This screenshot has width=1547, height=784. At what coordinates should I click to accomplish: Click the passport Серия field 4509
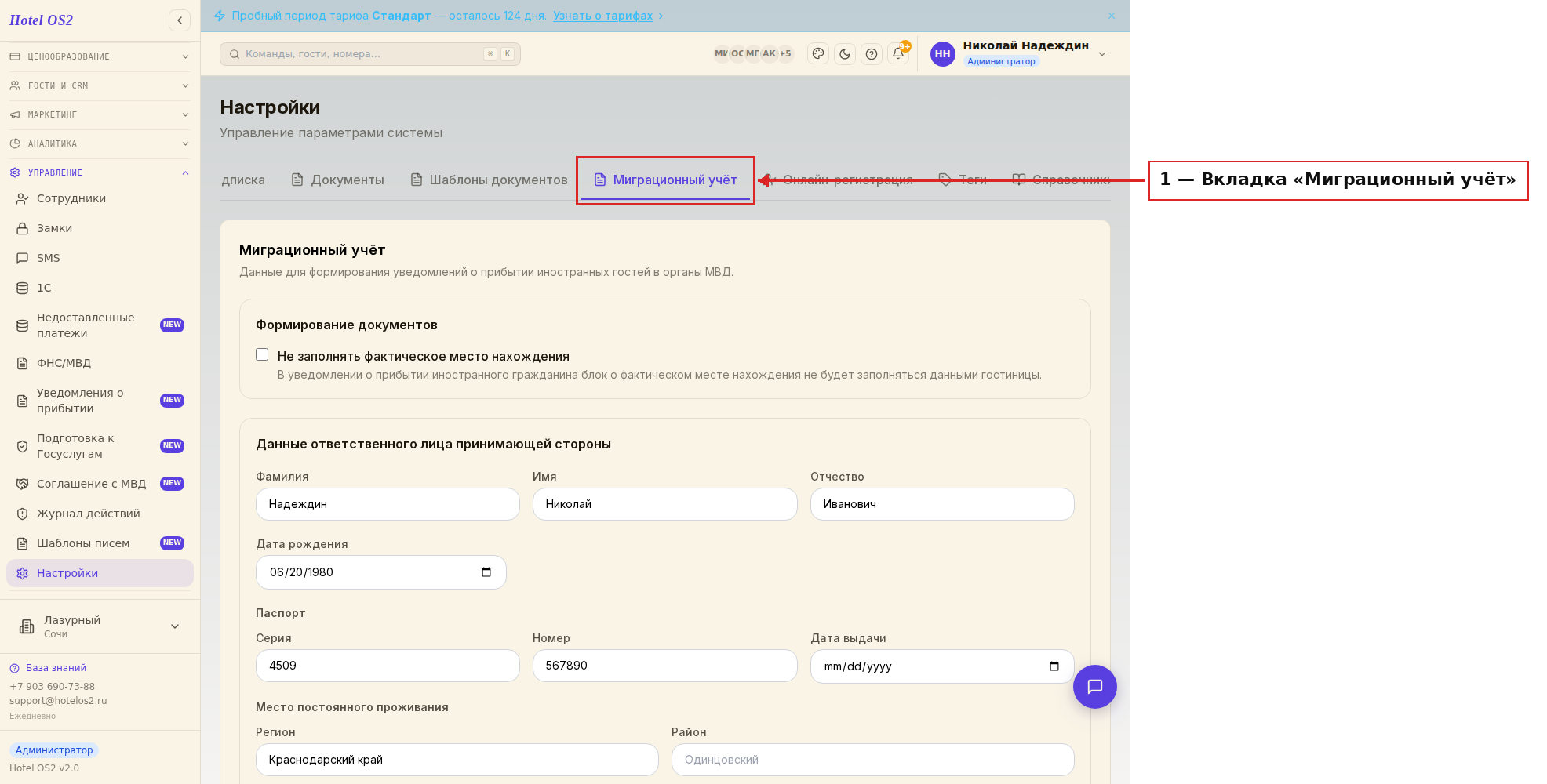388,666
